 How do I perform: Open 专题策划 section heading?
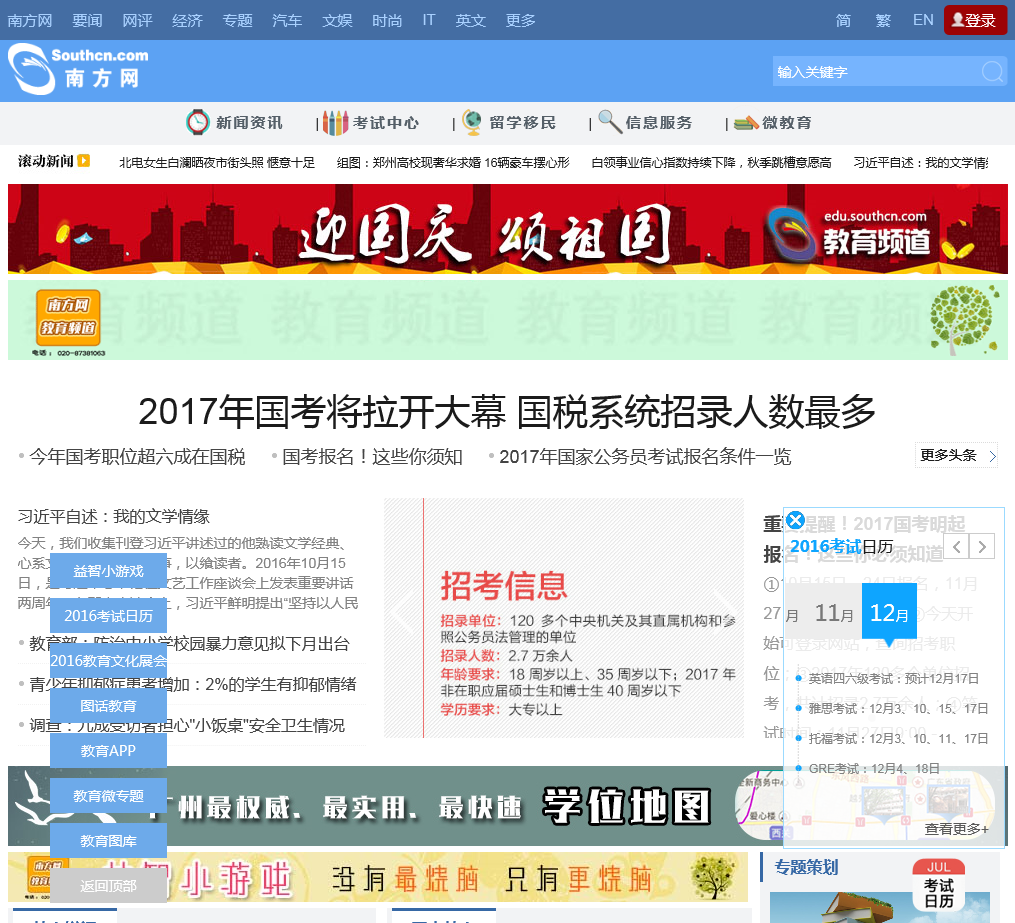click(x=806, y=867)
